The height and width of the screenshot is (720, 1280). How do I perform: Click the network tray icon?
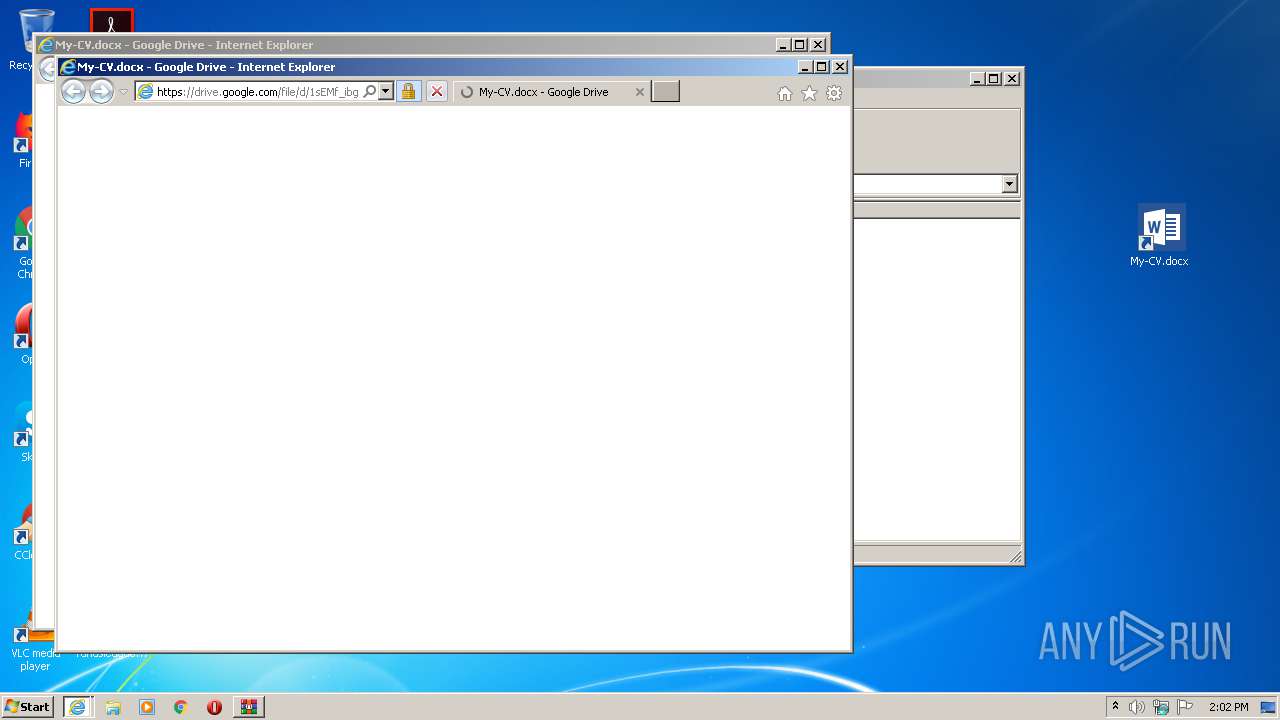[x=1160, y=707]
